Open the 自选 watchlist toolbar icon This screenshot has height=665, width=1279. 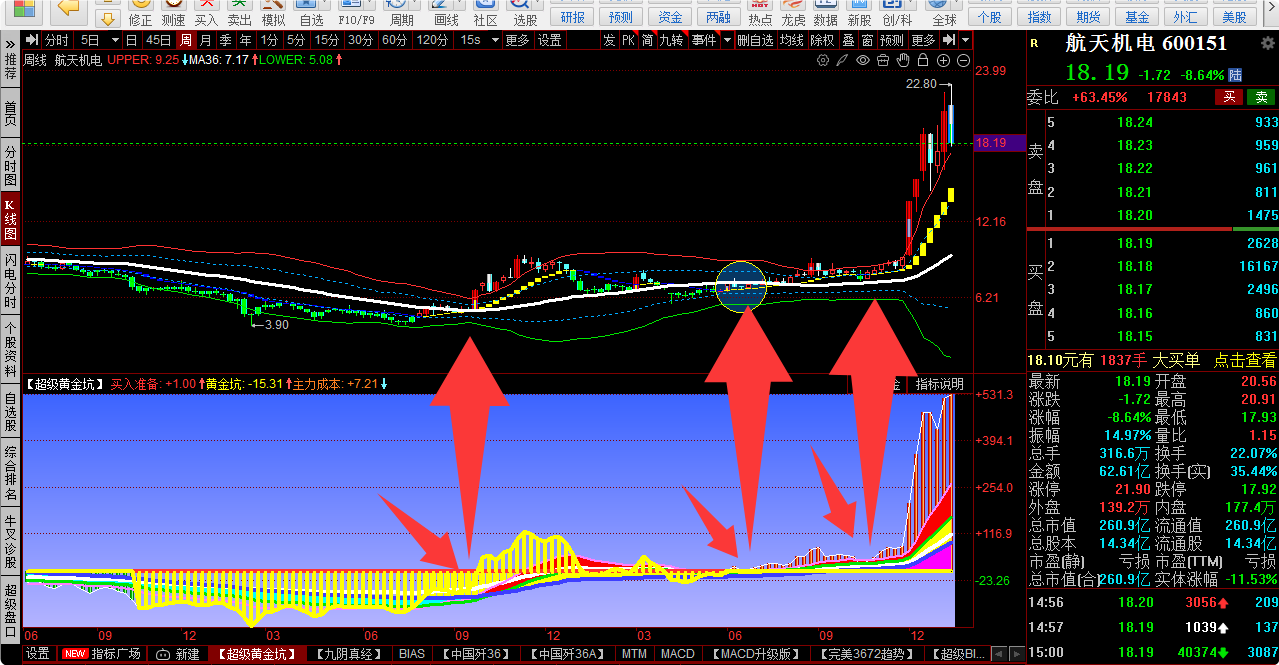pos(311,12)
